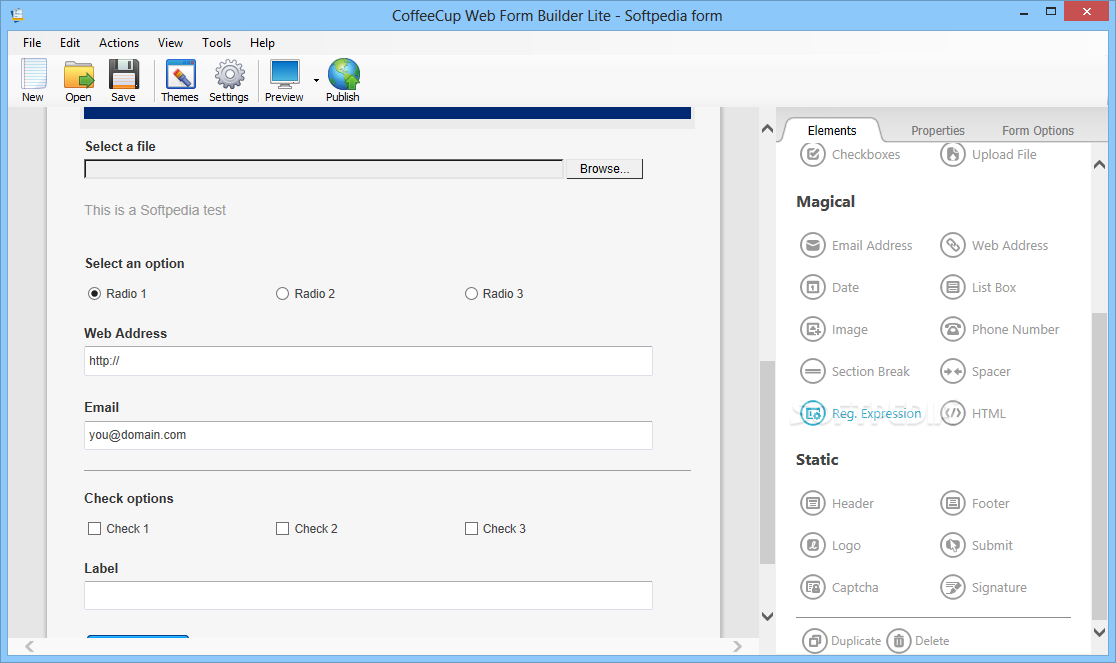Add a Checkboxes element

click(x=850, y=154)
